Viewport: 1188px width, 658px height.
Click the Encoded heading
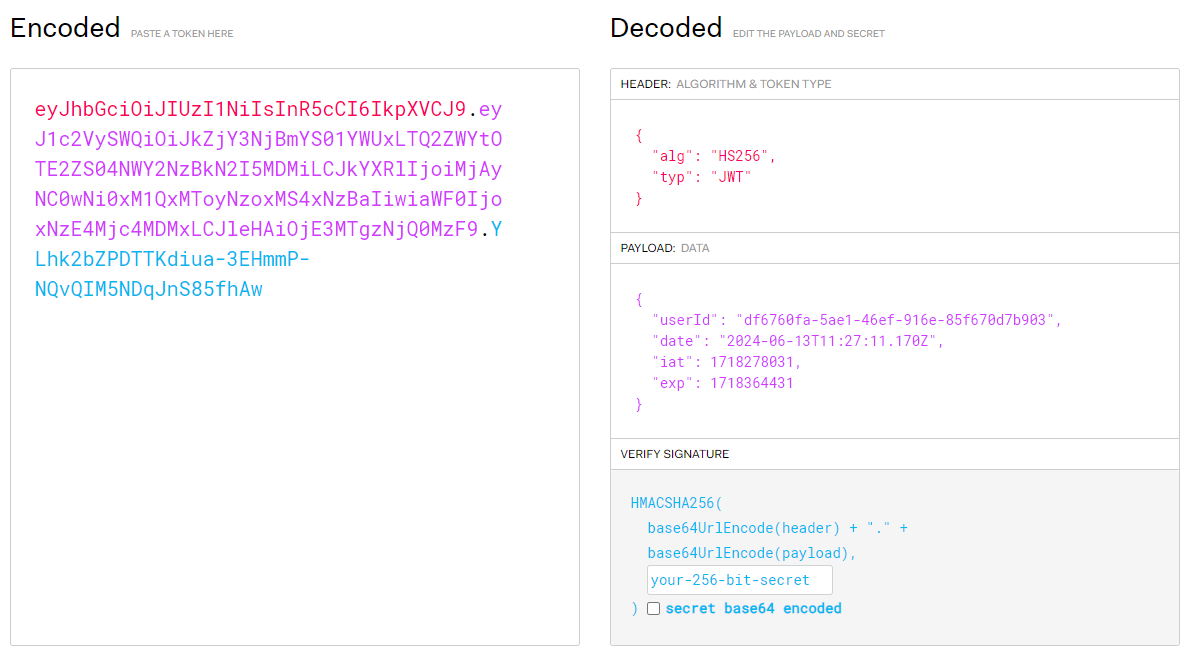tap(65, 28)
